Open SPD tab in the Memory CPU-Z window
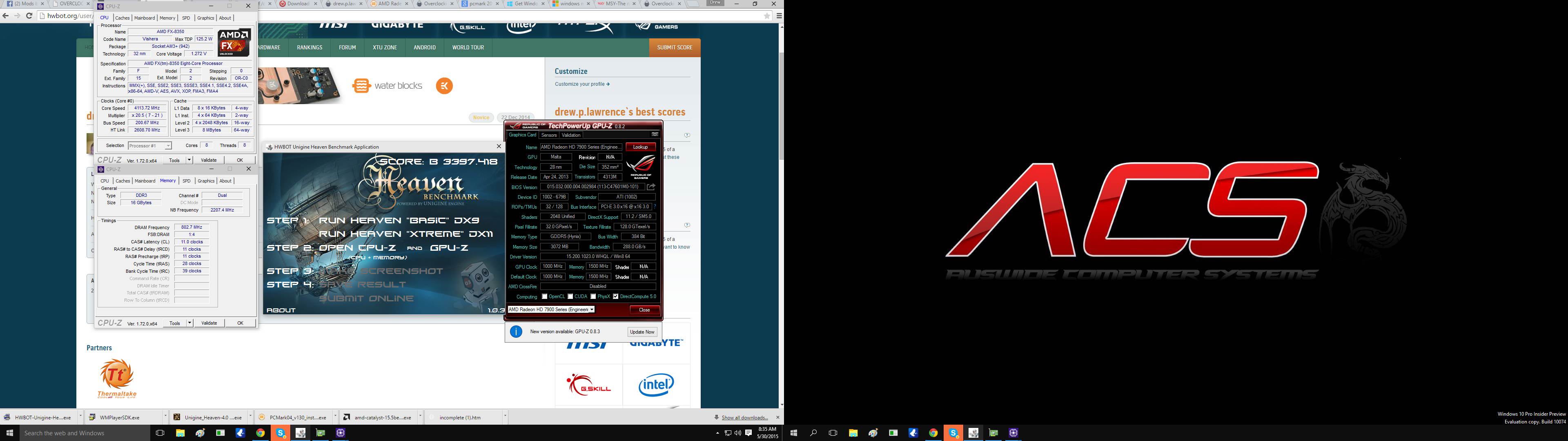 186,181
